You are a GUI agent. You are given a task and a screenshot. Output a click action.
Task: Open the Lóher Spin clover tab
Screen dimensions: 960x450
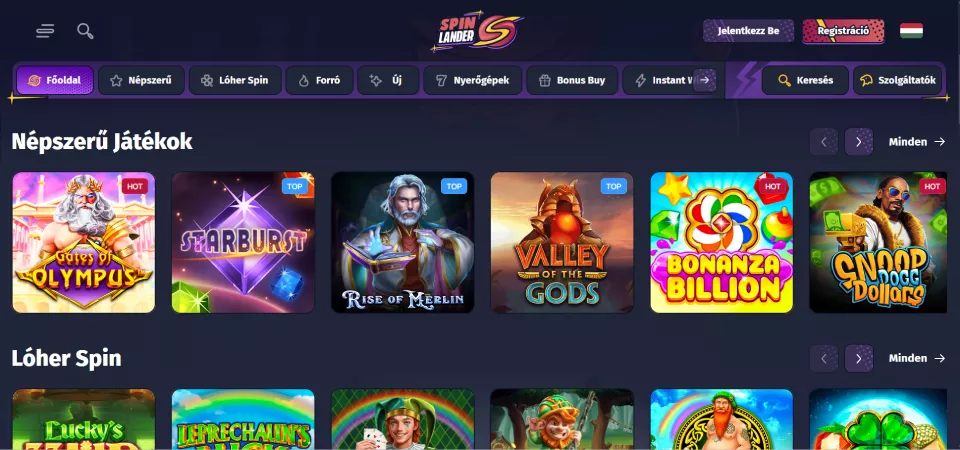click(x=235, y=80)
